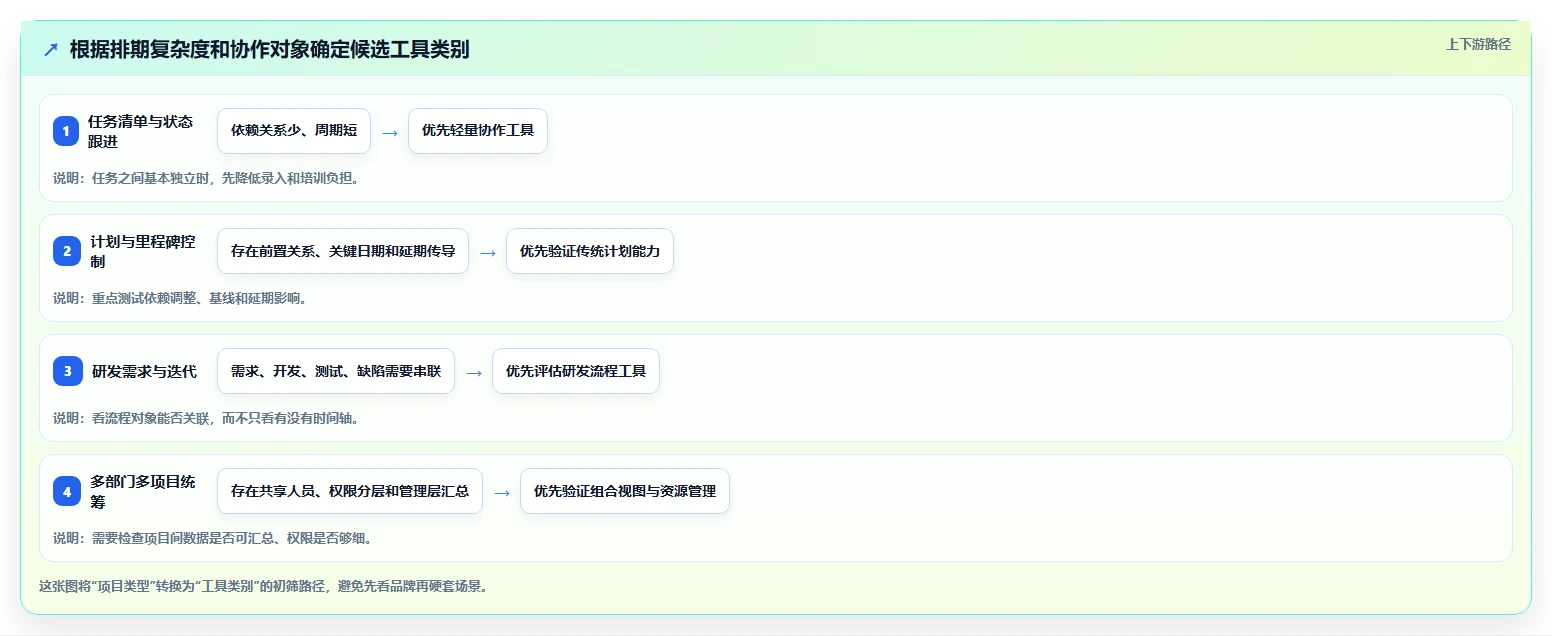The image size is (1552, 636).
Task: Select '多部门多项目统筹' row label
Action: 143,491
